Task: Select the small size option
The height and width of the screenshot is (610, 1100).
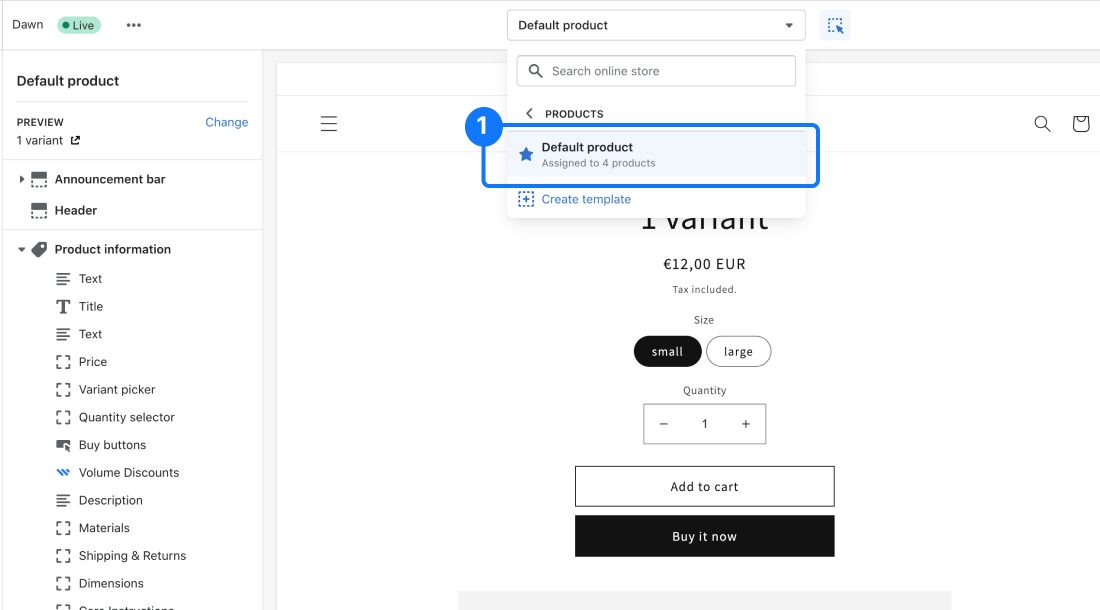Action: point(667,352)
